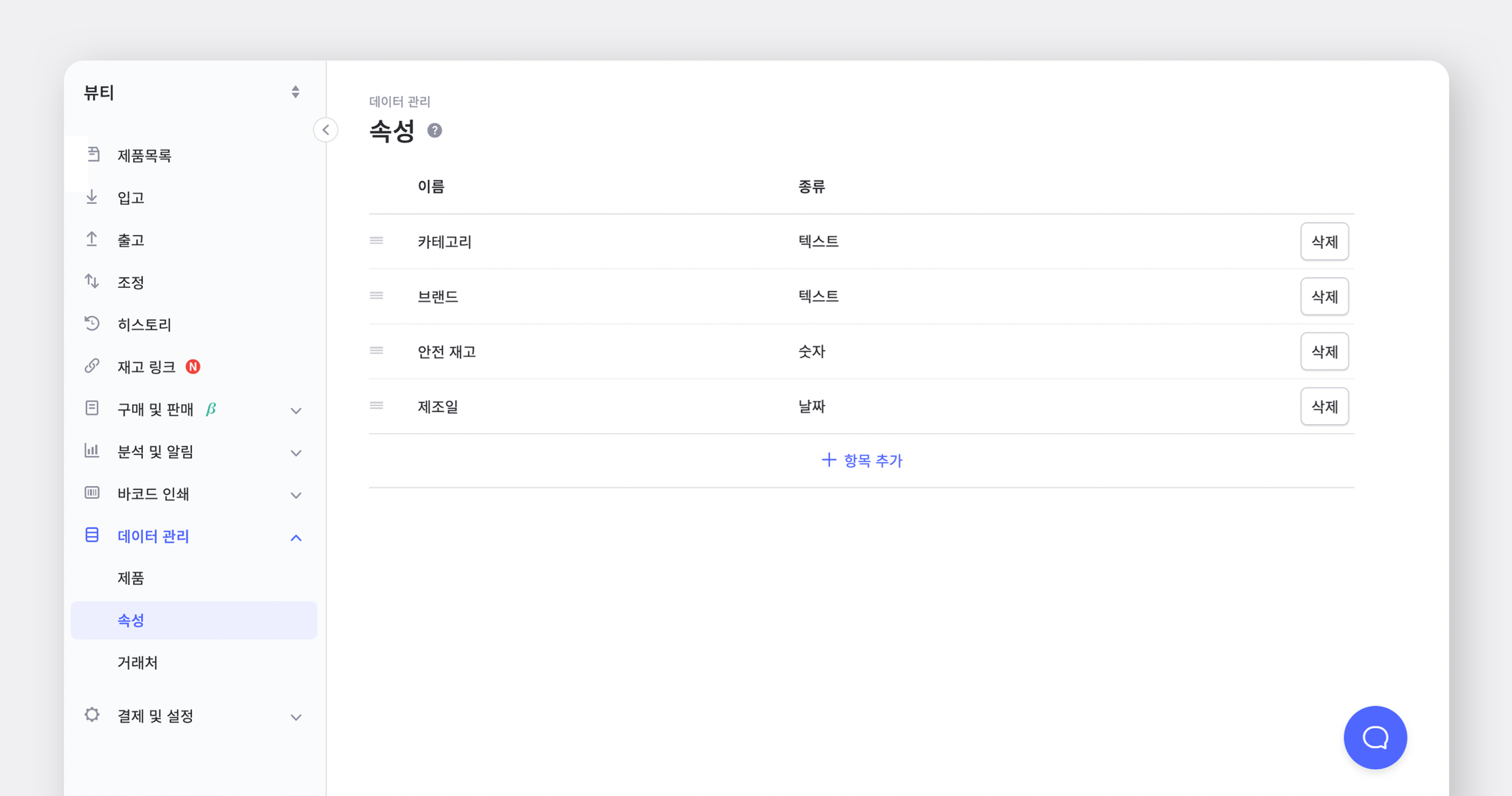Go to the 입고 menu
The height and width of the screenshot is (796, 1512).
[x=131, y=198]
